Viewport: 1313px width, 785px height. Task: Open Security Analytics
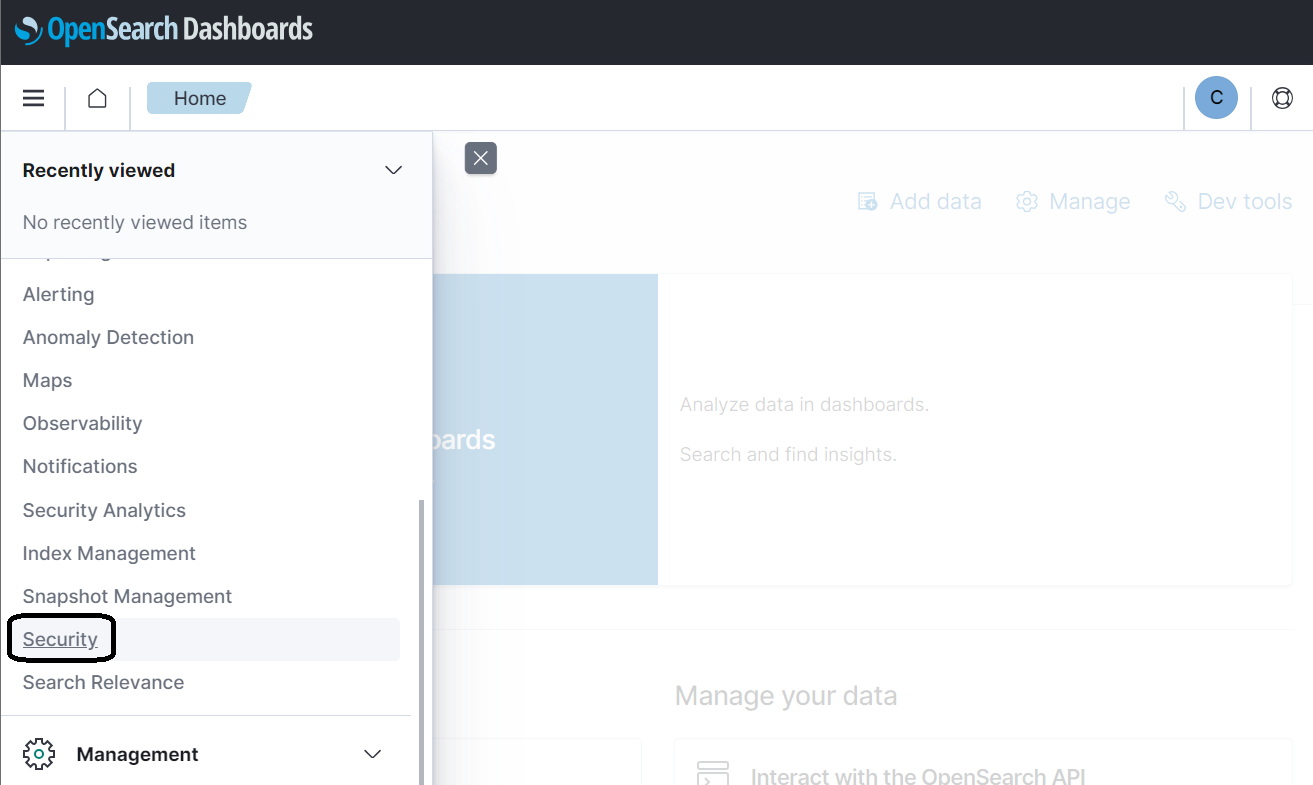coord(104,510)
